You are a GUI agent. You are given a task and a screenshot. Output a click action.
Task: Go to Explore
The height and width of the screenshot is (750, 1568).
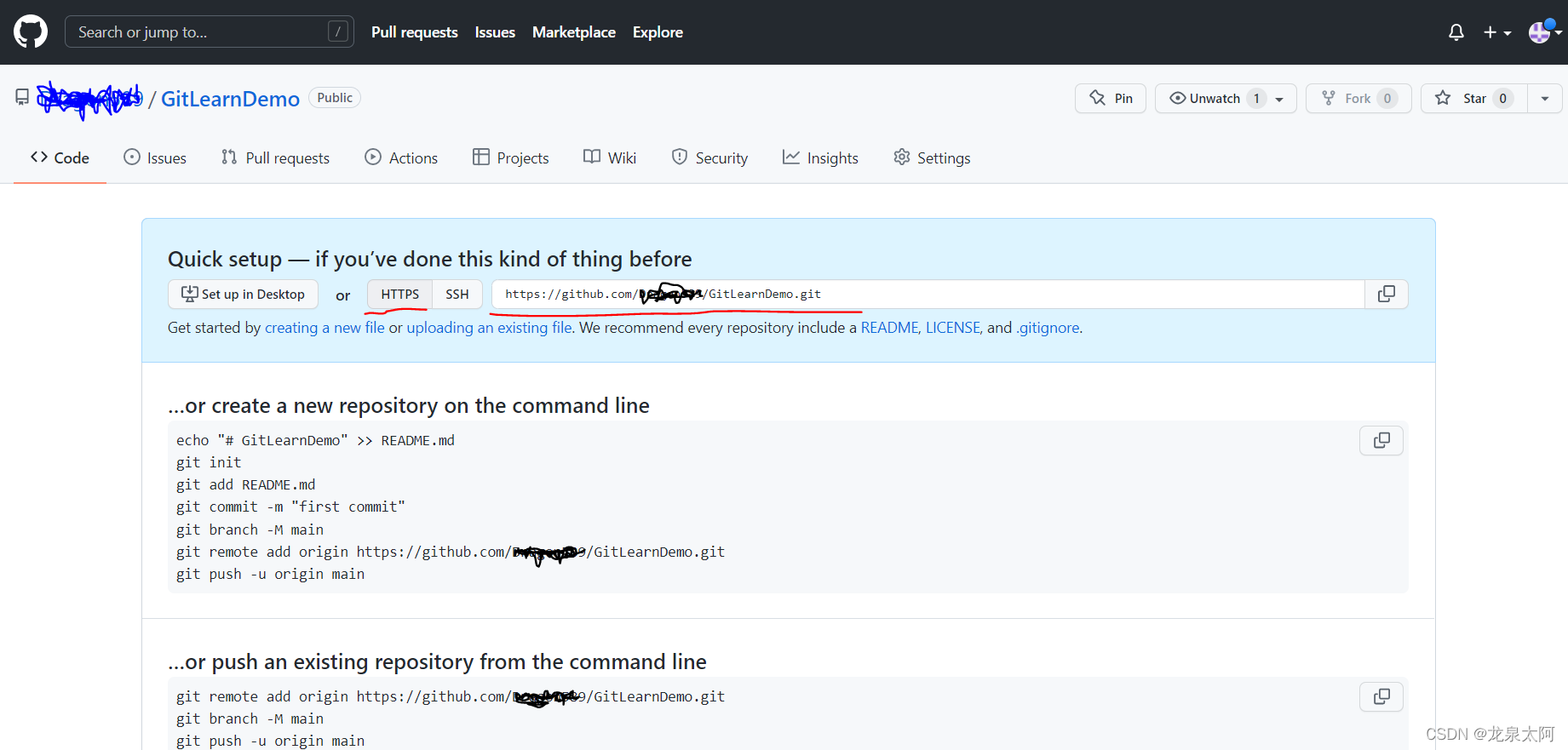point(658,32)
